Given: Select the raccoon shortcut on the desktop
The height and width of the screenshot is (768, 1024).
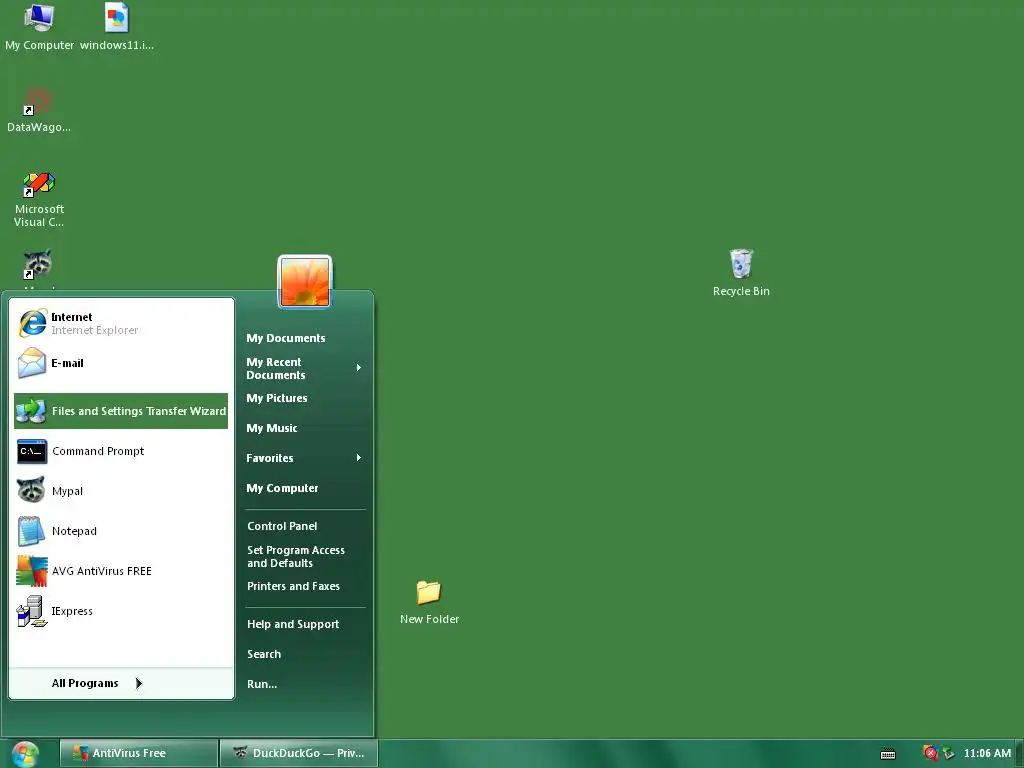Looking at the screenshot, I should pos(38,266).
